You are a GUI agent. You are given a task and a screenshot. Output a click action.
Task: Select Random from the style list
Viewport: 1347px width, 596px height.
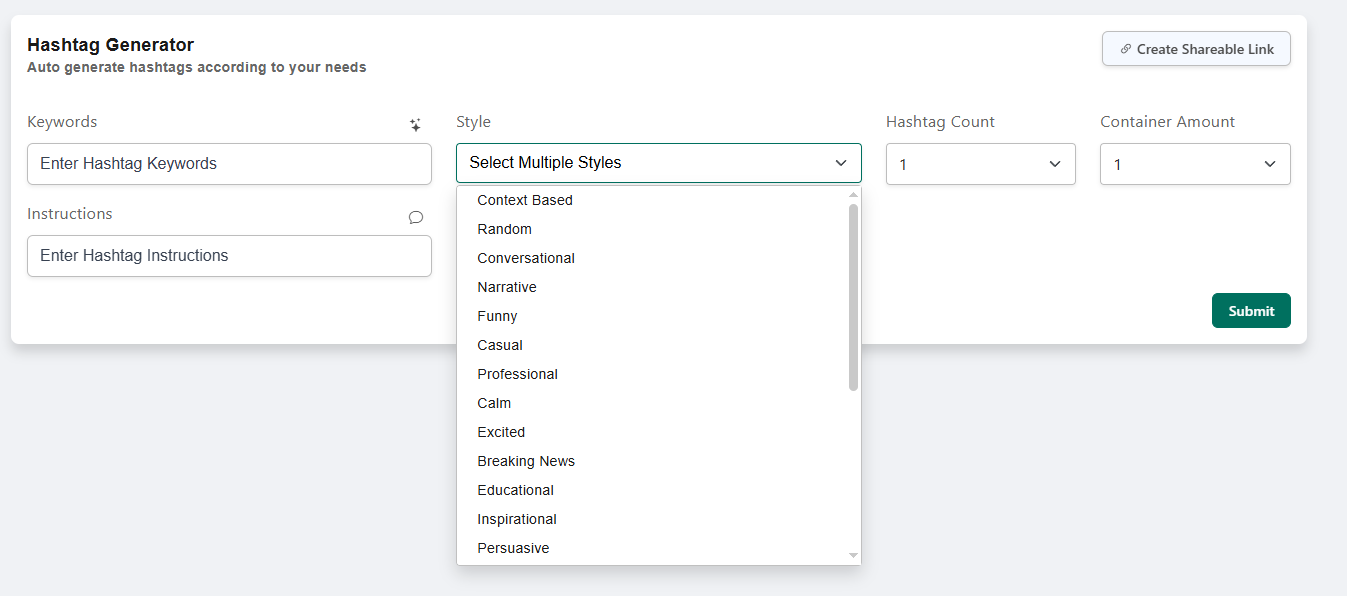504,229
